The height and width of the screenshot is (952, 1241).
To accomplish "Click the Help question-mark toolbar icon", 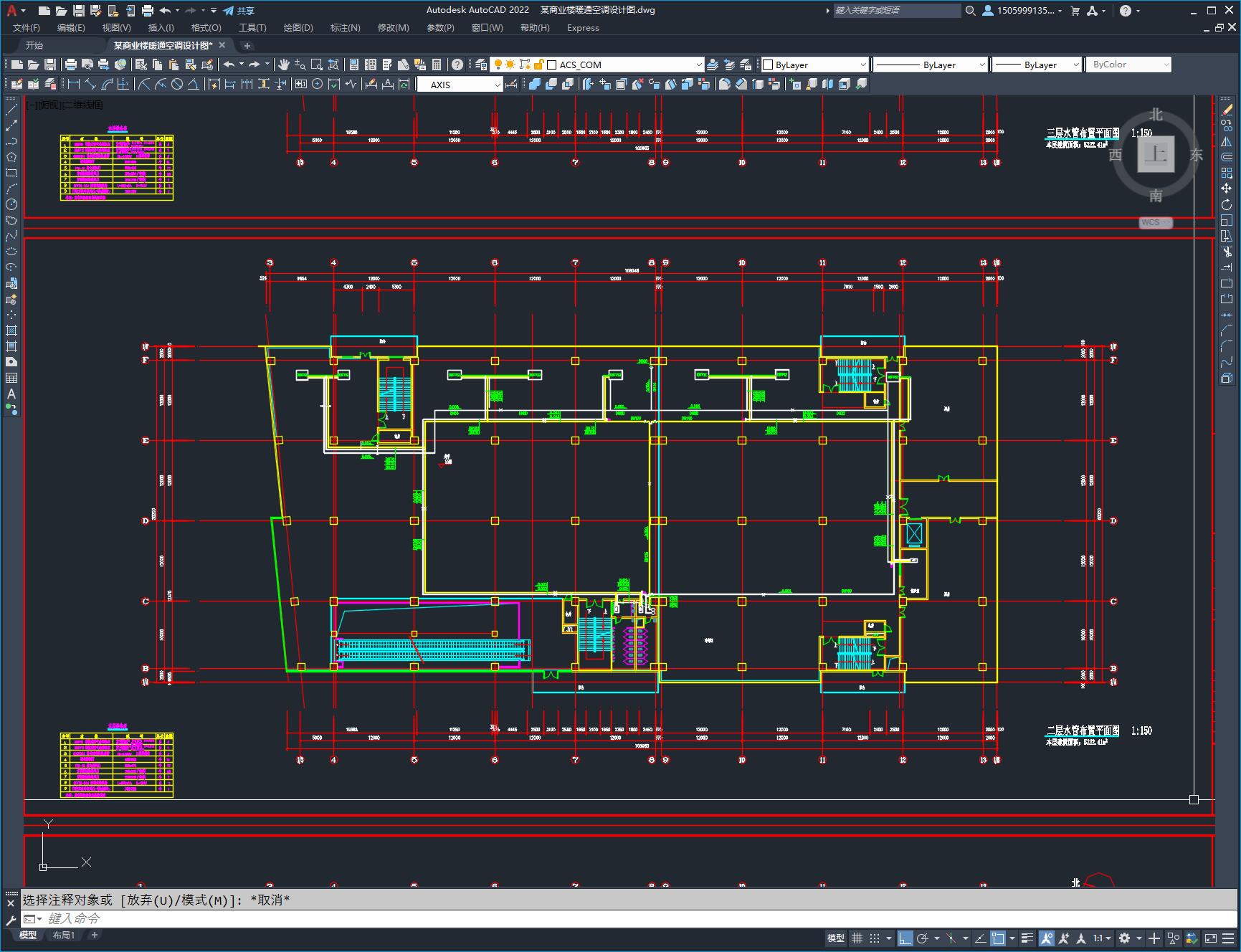I will pyautogui.click(x=457, y=65).
